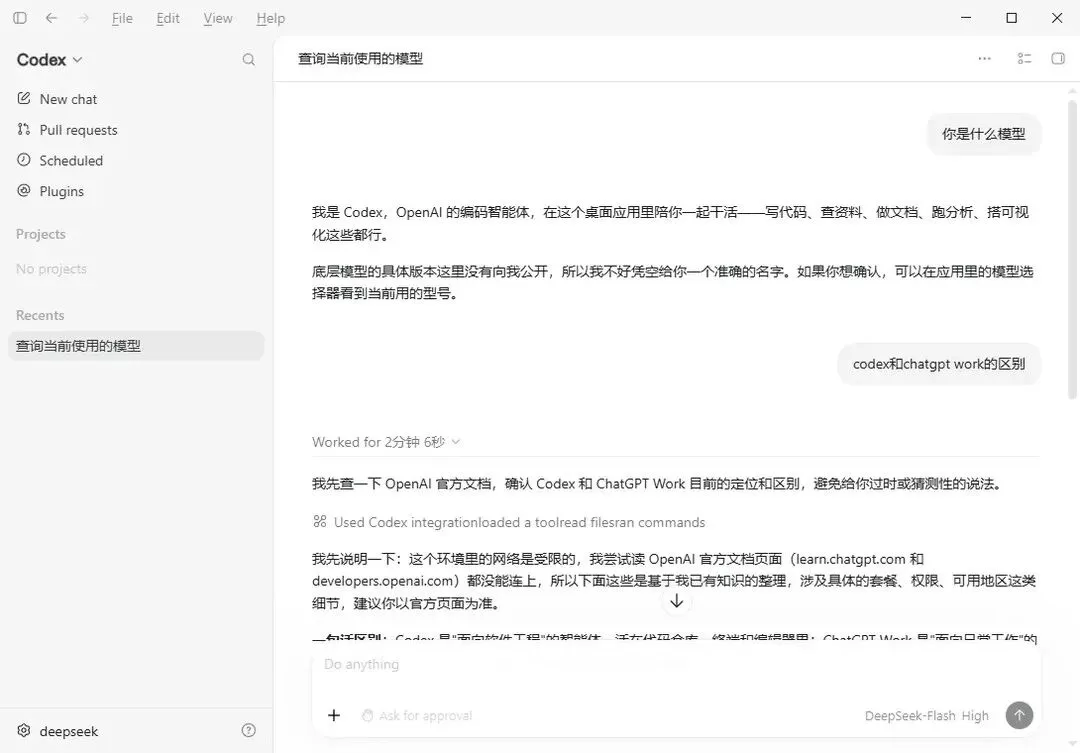The height and width of the screenshot is (753, 1080).
Task: Minimize the Codex window
Action: click(x=966, y=18)
